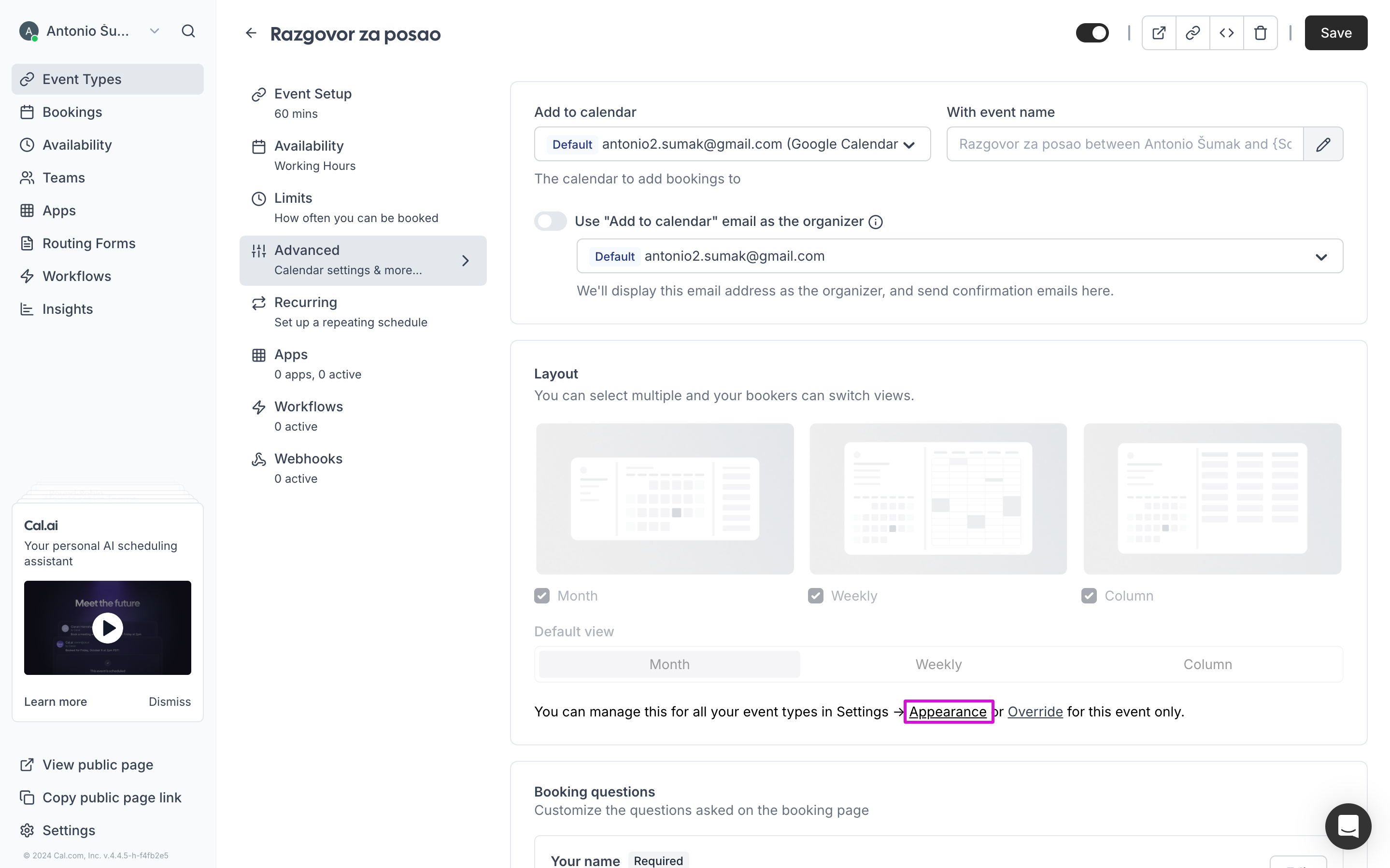Open the embed code icon
This screenshot has width=1390, height=868.
1226,33
